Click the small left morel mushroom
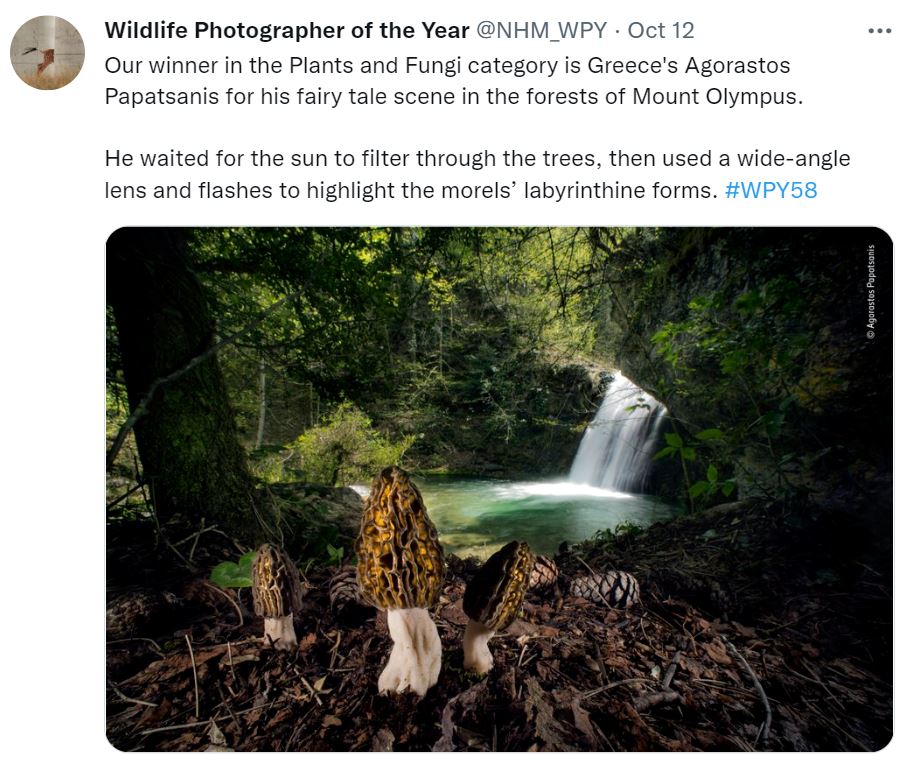This screenshot has width=916, height=760. [276, 595]
